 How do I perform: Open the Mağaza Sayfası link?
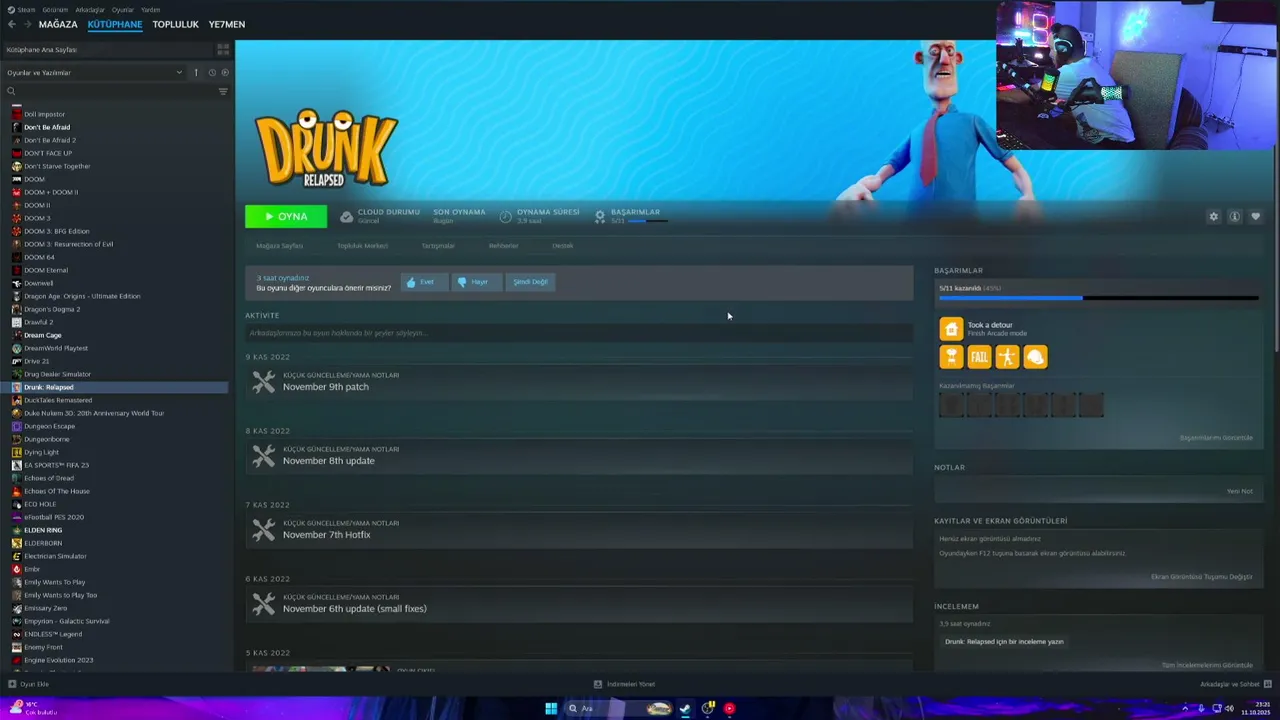click(x=279, y=246)
